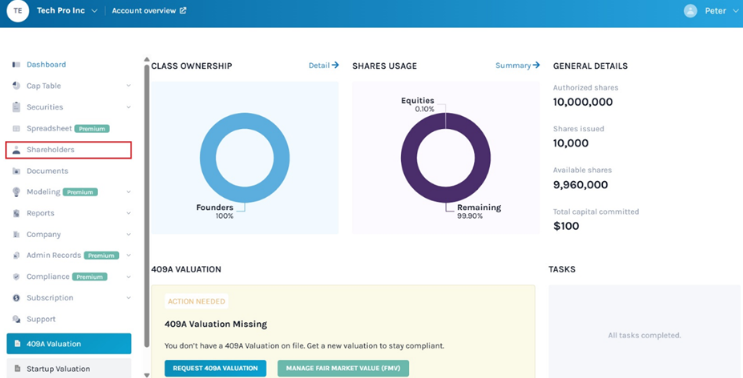Expand the Reports menu chevron
Screen dimensions: 743x378
pyautogui.click(x=128, y=213)
